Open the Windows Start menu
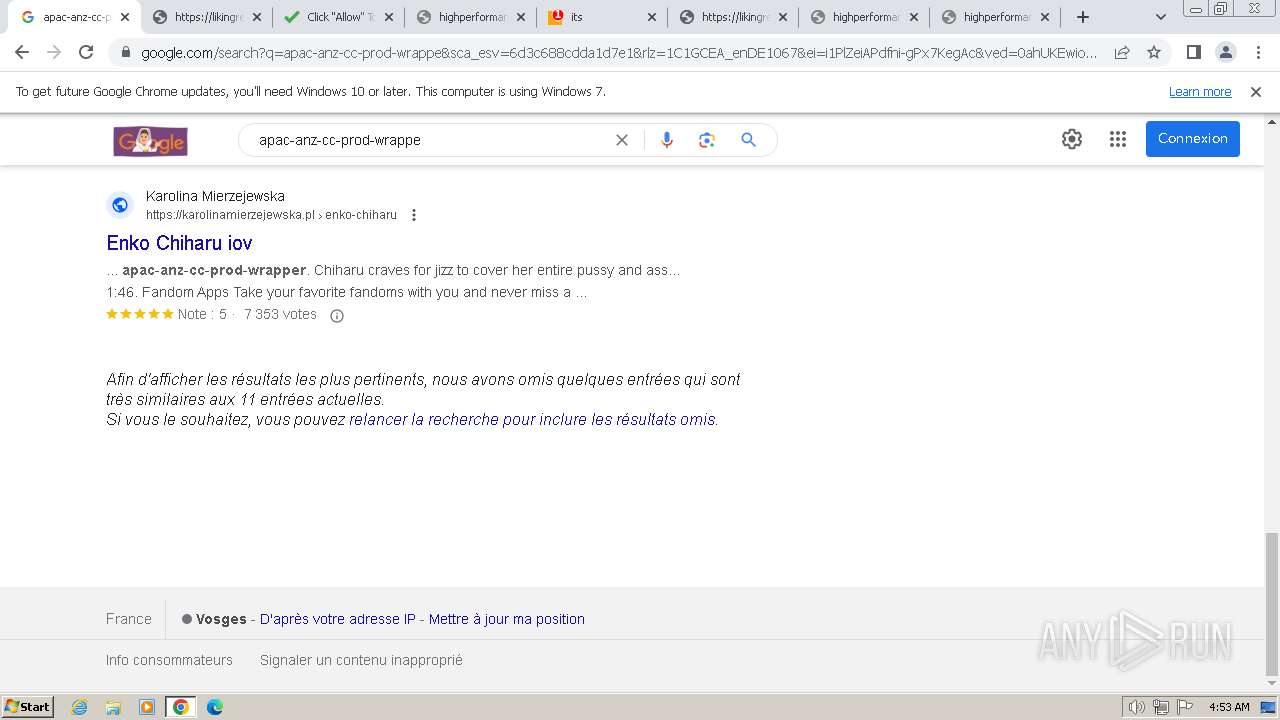This screenshot has width=1280, height=720. click(27, 706)
